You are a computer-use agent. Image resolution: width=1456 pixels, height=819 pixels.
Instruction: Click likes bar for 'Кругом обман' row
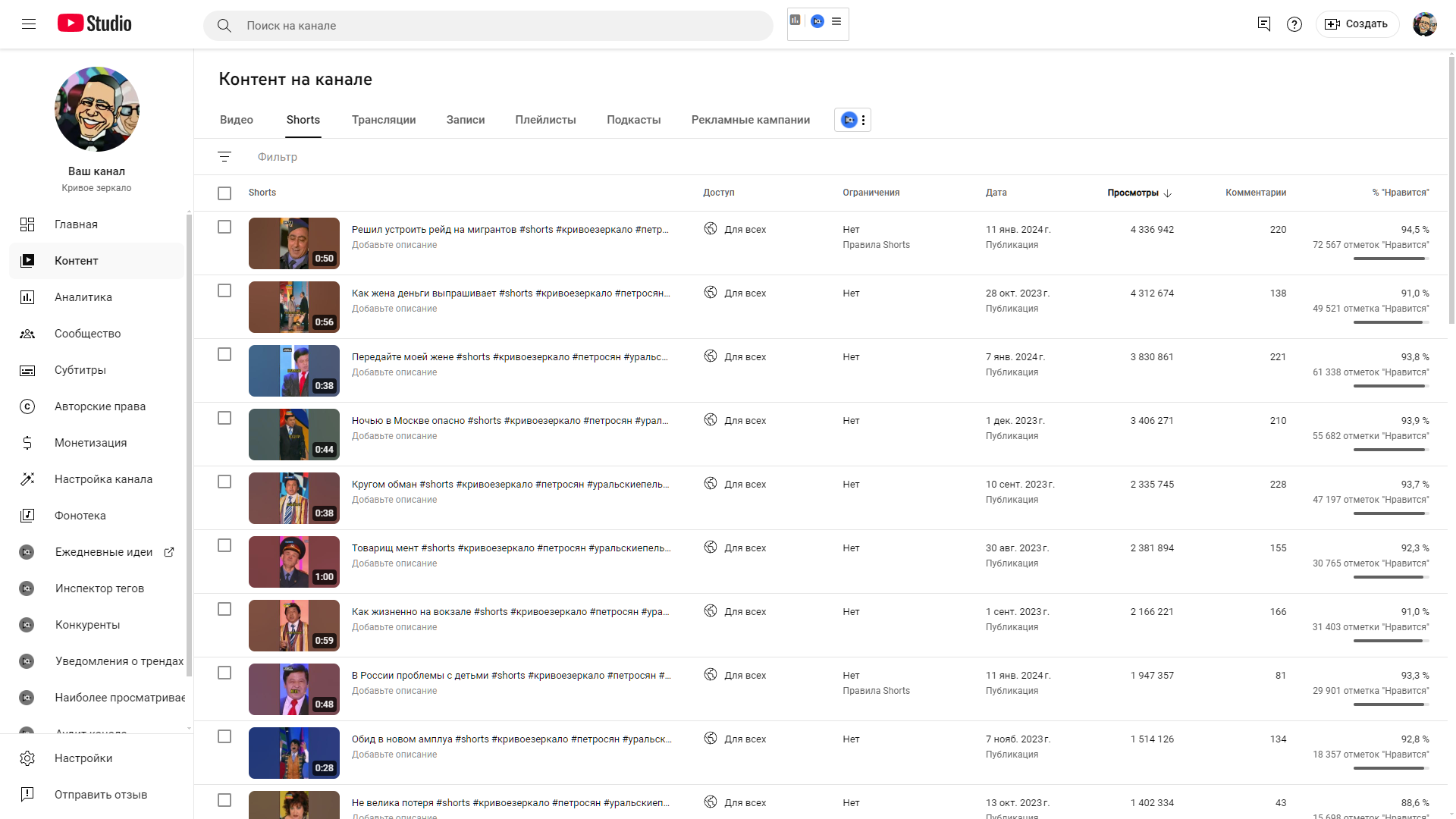click(1391, 513)
